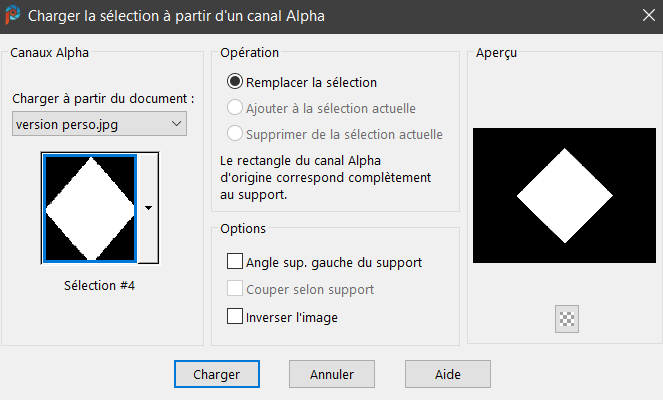Choose 'Remplacer la sélection' radio option
The width and height of the screenshot is (663, 400).
(235, 82)
